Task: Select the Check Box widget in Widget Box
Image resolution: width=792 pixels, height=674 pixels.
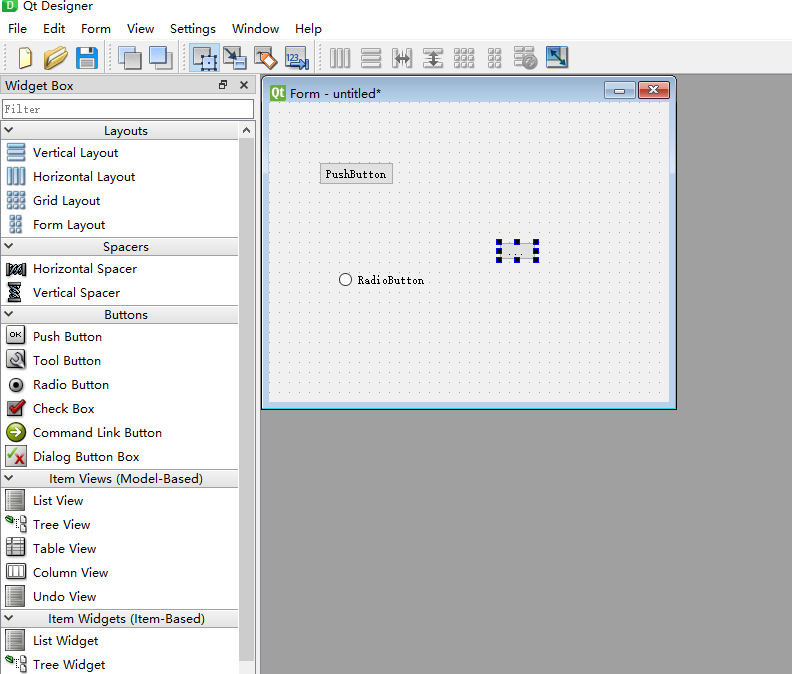Action: 63,408
